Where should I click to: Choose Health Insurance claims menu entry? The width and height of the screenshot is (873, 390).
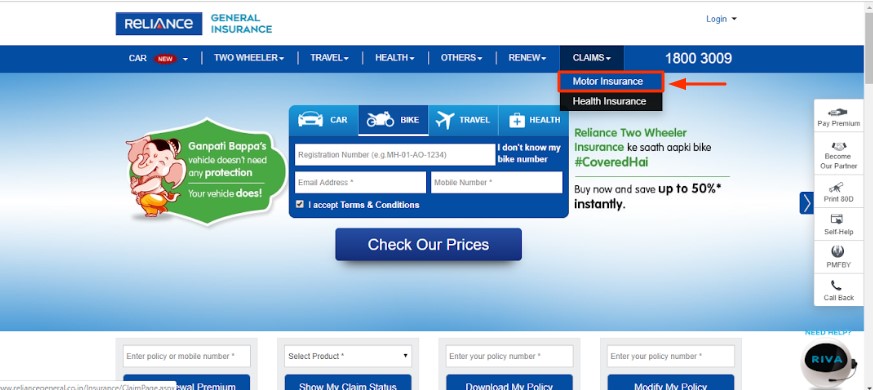[x=611, y=101]
